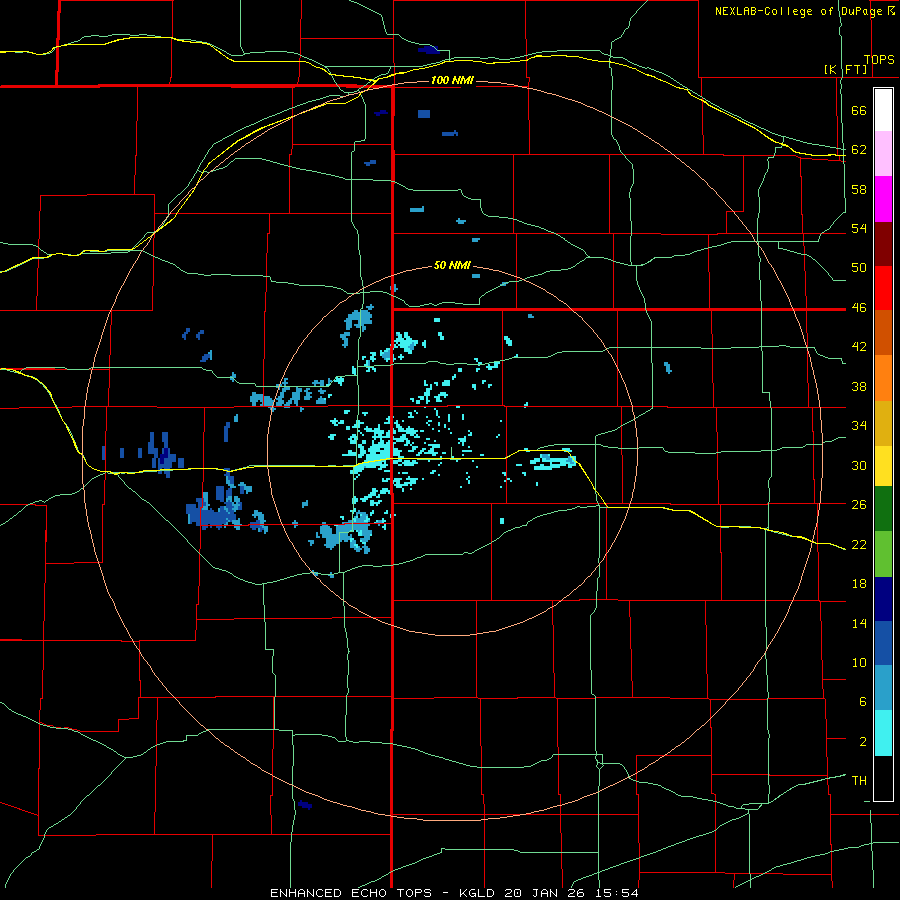This screenshot has height=900, width=900.
Task: Select the cyan 6 kft legend swatch
Action: pyautogui.click(x=883, y=733)
